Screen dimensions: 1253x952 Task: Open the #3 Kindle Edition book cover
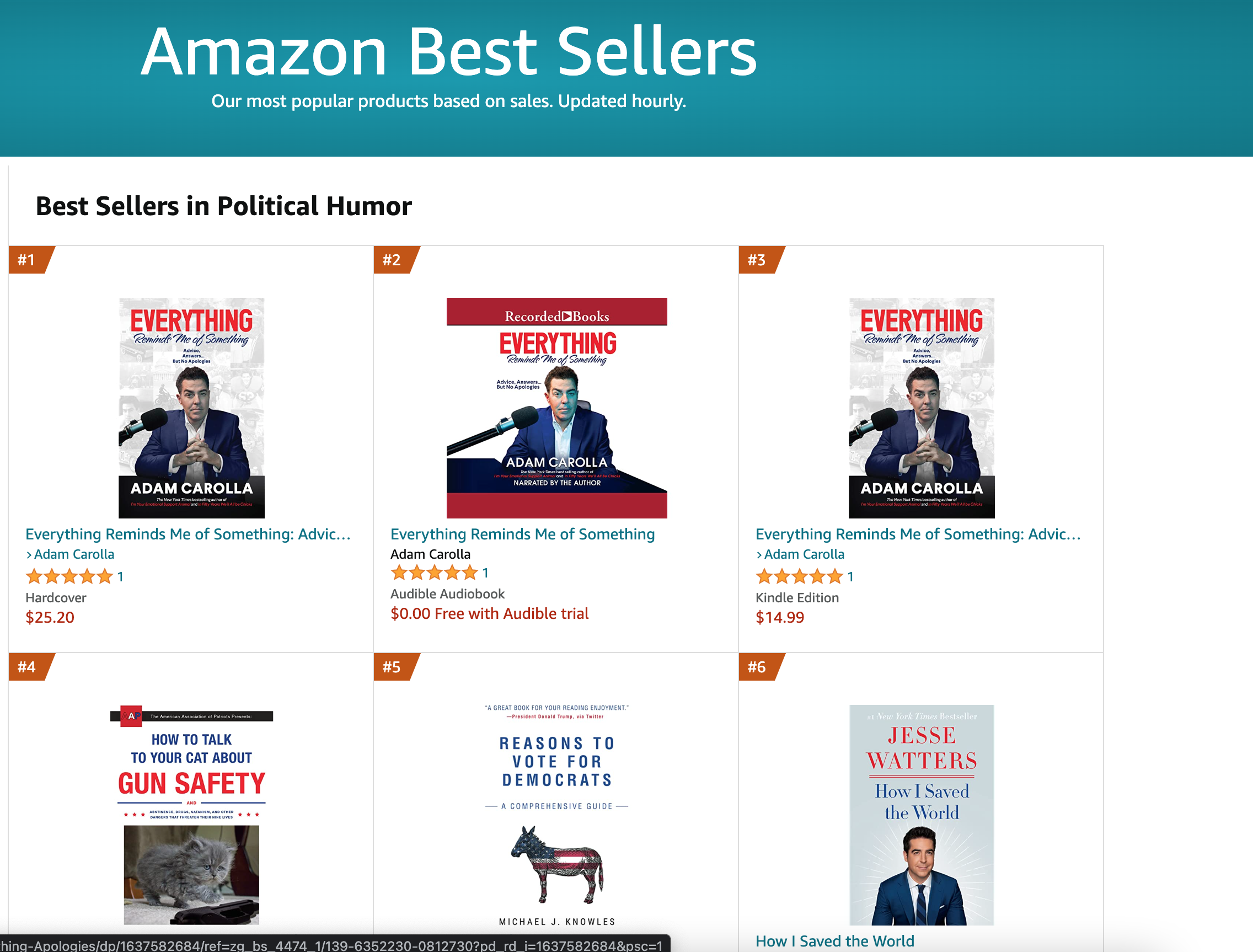tap(921, 408)
